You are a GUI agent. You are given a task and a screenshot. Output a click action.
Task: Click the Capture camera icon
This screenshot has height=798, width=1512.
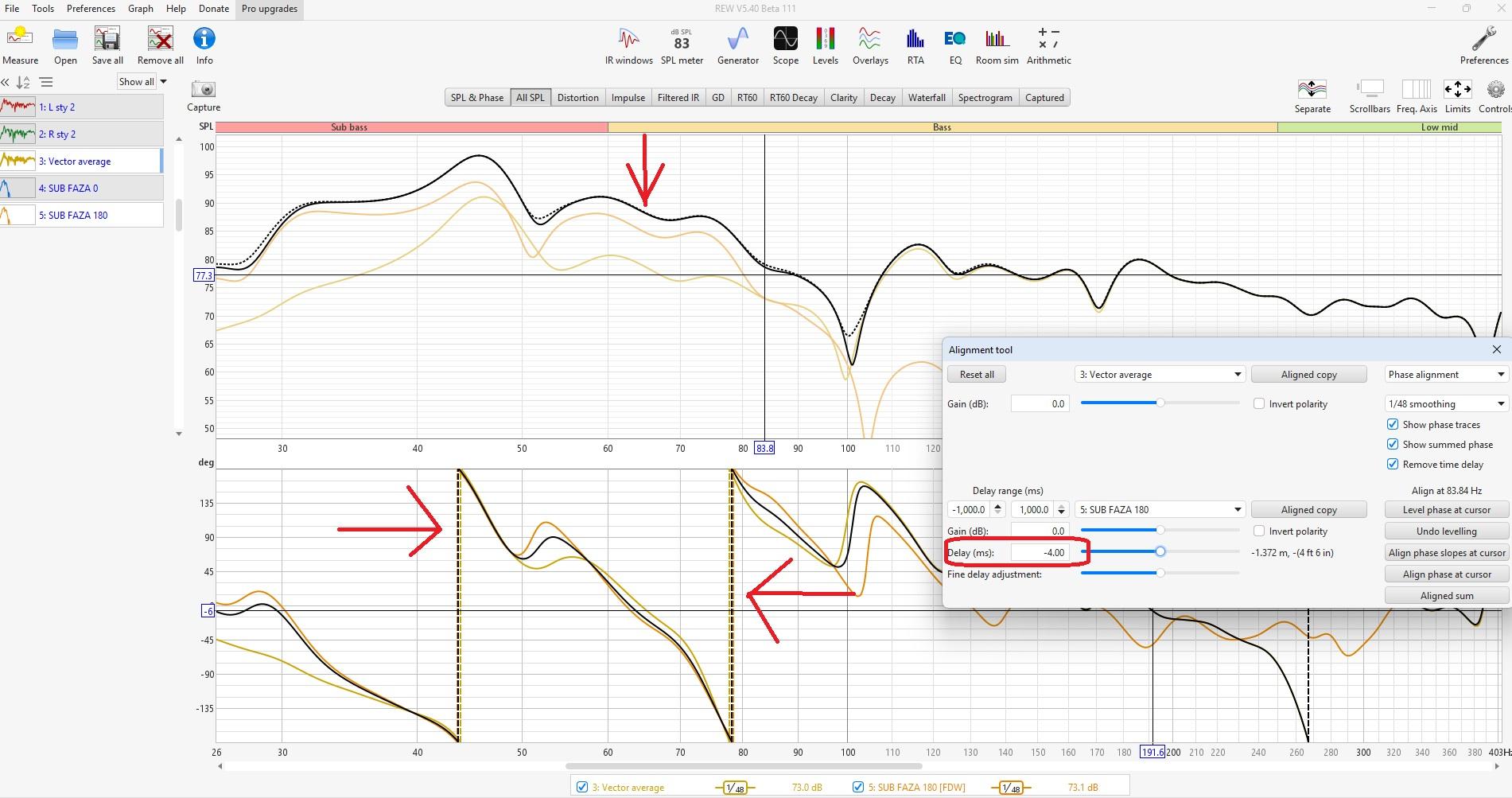click(204, 90)
